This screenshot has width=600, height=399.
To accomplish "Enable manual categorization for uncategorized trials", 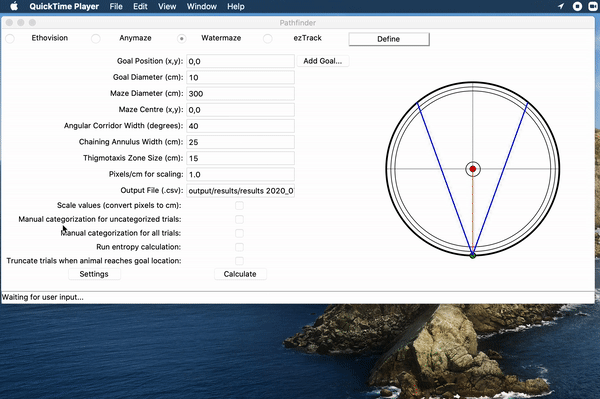I will [240, 219].
